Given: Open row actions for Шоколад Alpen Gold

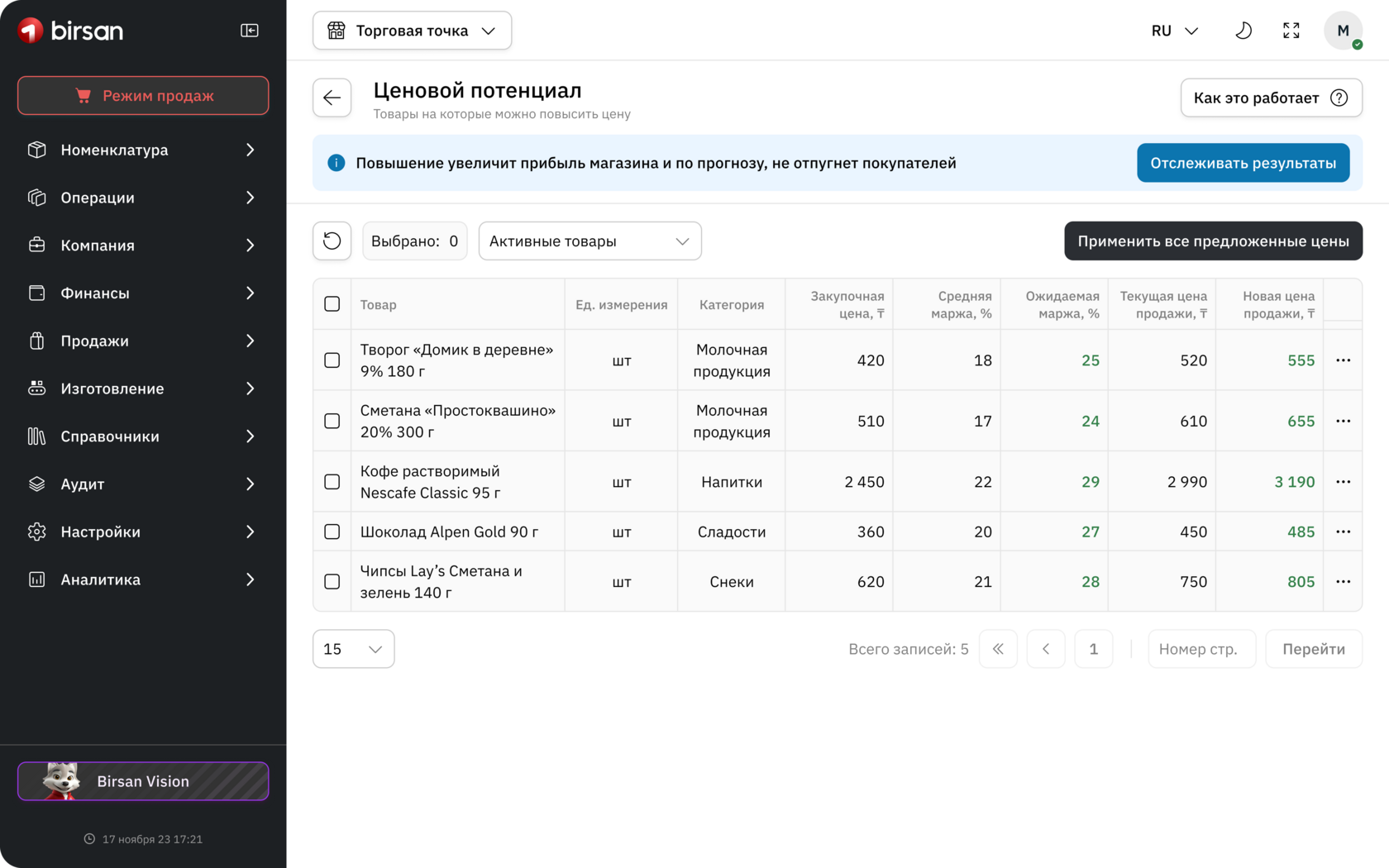Looking at the screenshot, I should coord(1343,532).
